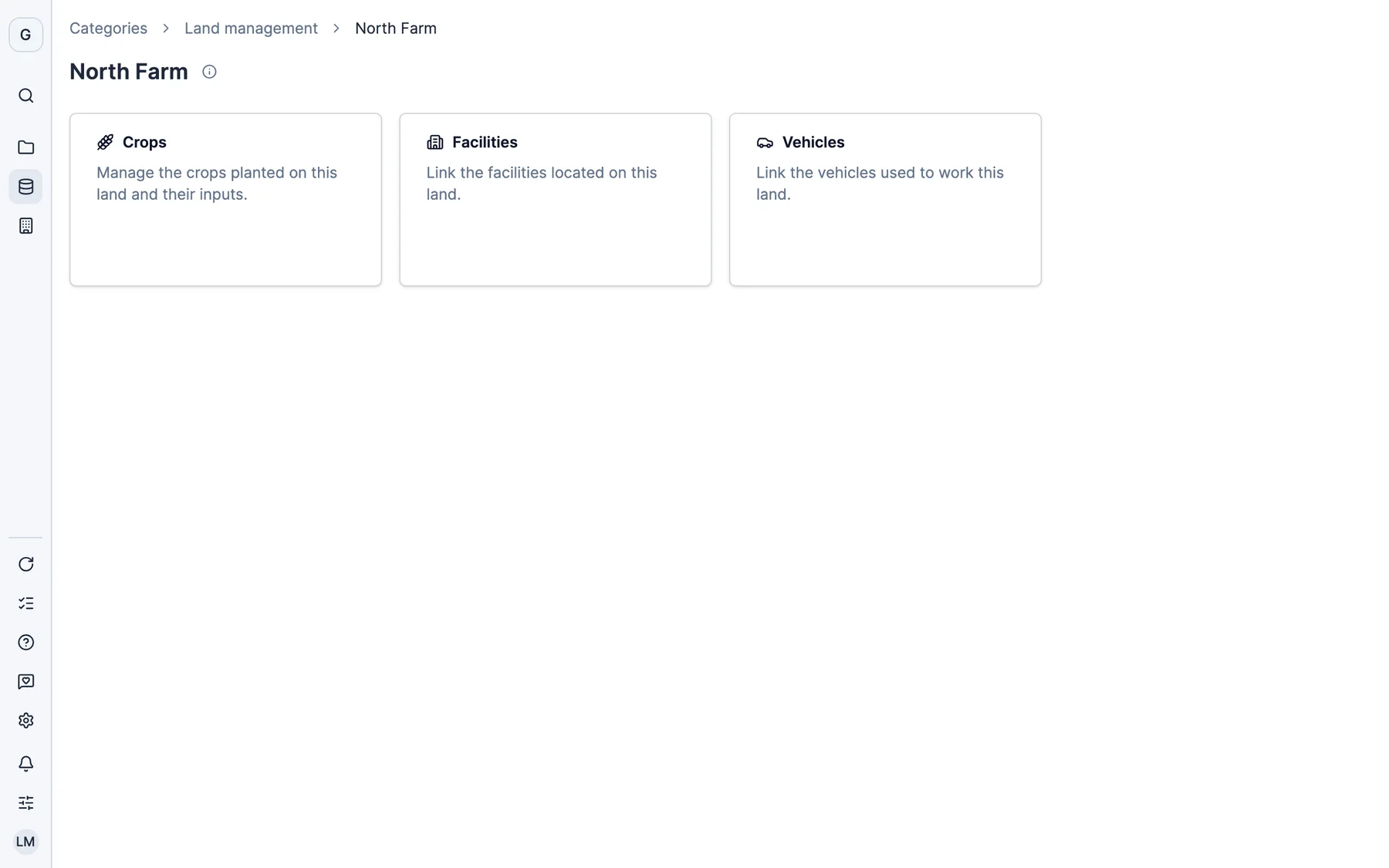Open the help question mark icon
1389x868 pixels.
point(25,643)
